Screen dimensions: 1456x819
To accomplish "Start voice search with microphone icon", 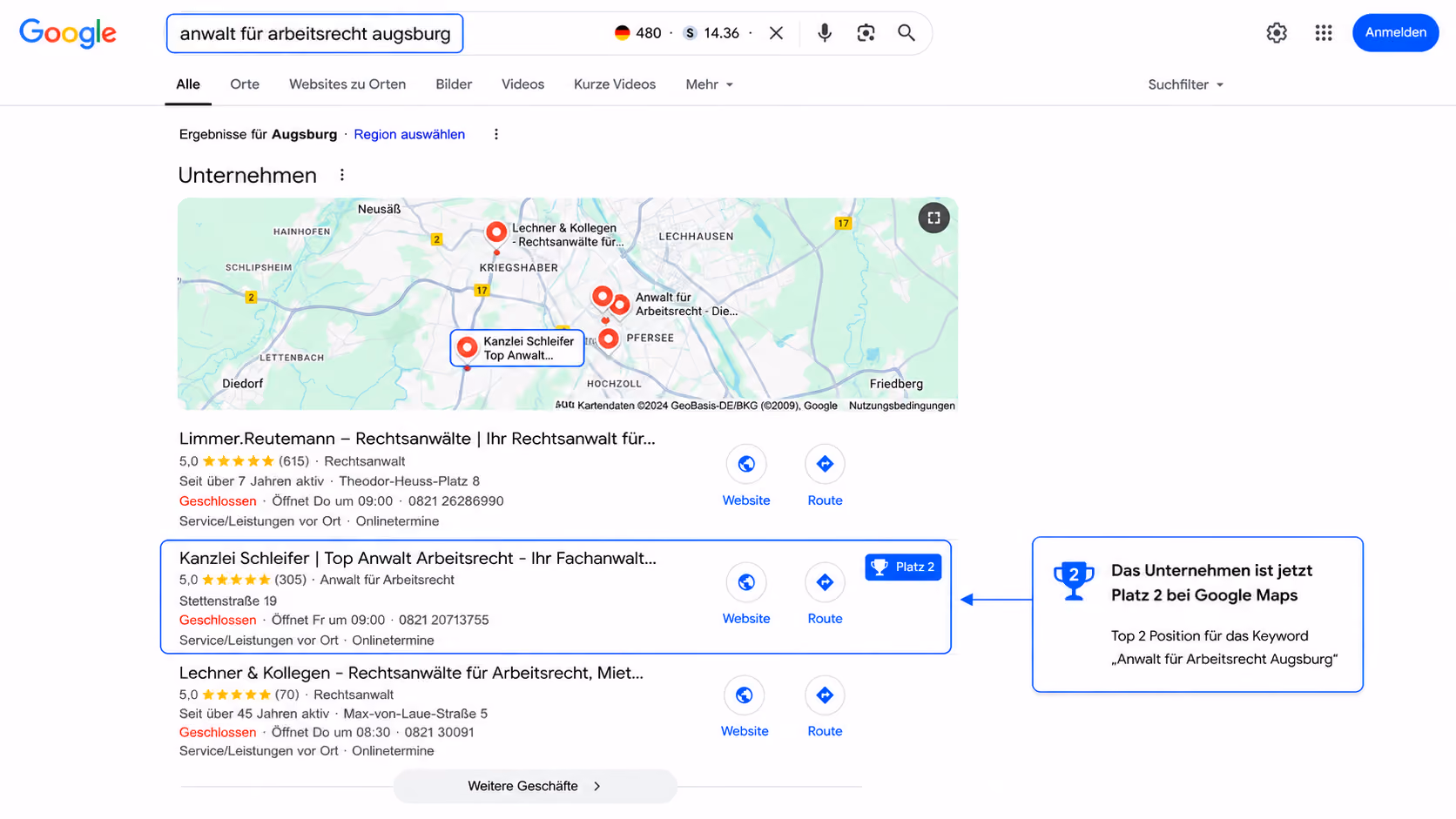I will 824,33.
